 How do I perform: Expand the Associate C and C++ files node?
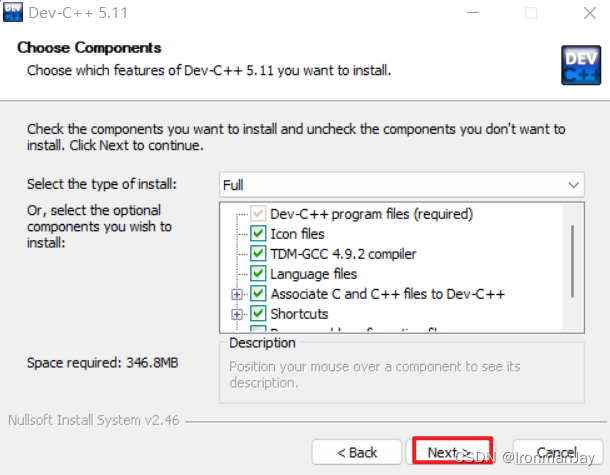tap(237, 294)
